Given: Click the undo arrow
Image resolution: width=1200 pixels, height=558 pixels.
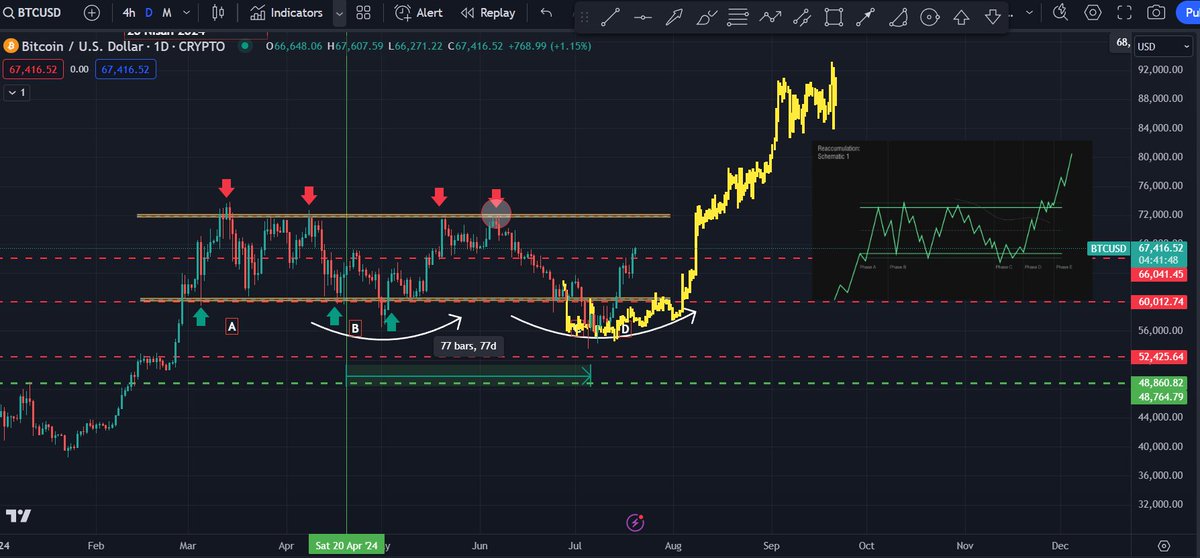Looking at the screenshot, I should [x=545, y=13].
